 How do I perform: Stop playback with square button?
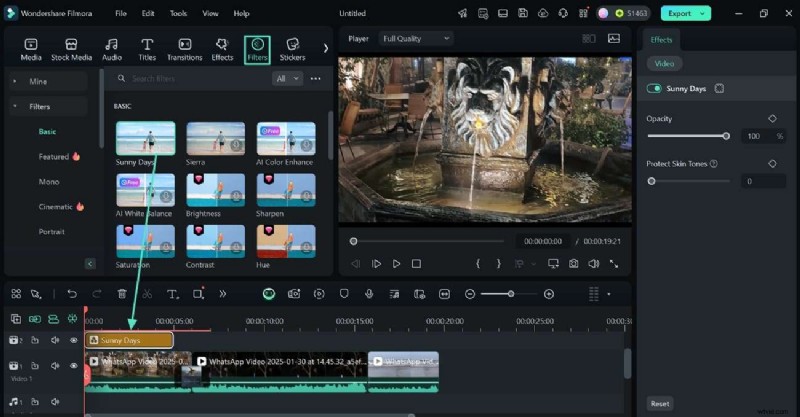(416, 264)
